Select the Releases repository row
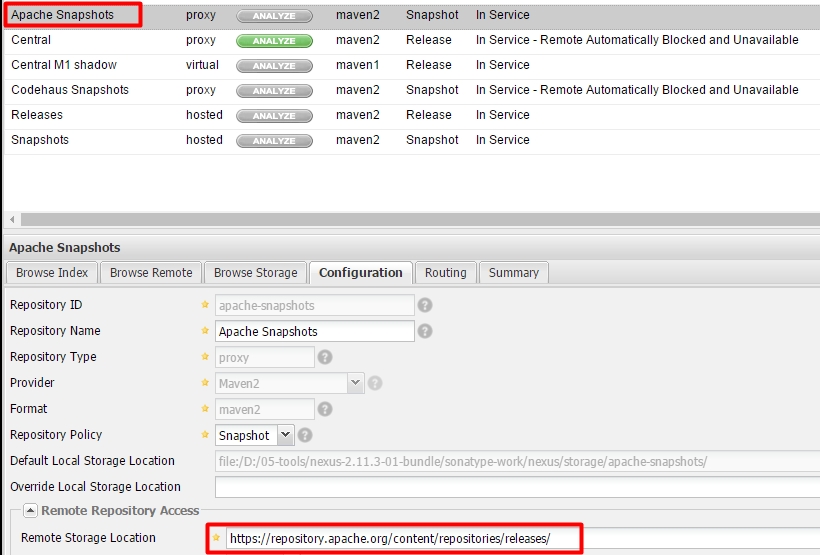 (412, 115)
